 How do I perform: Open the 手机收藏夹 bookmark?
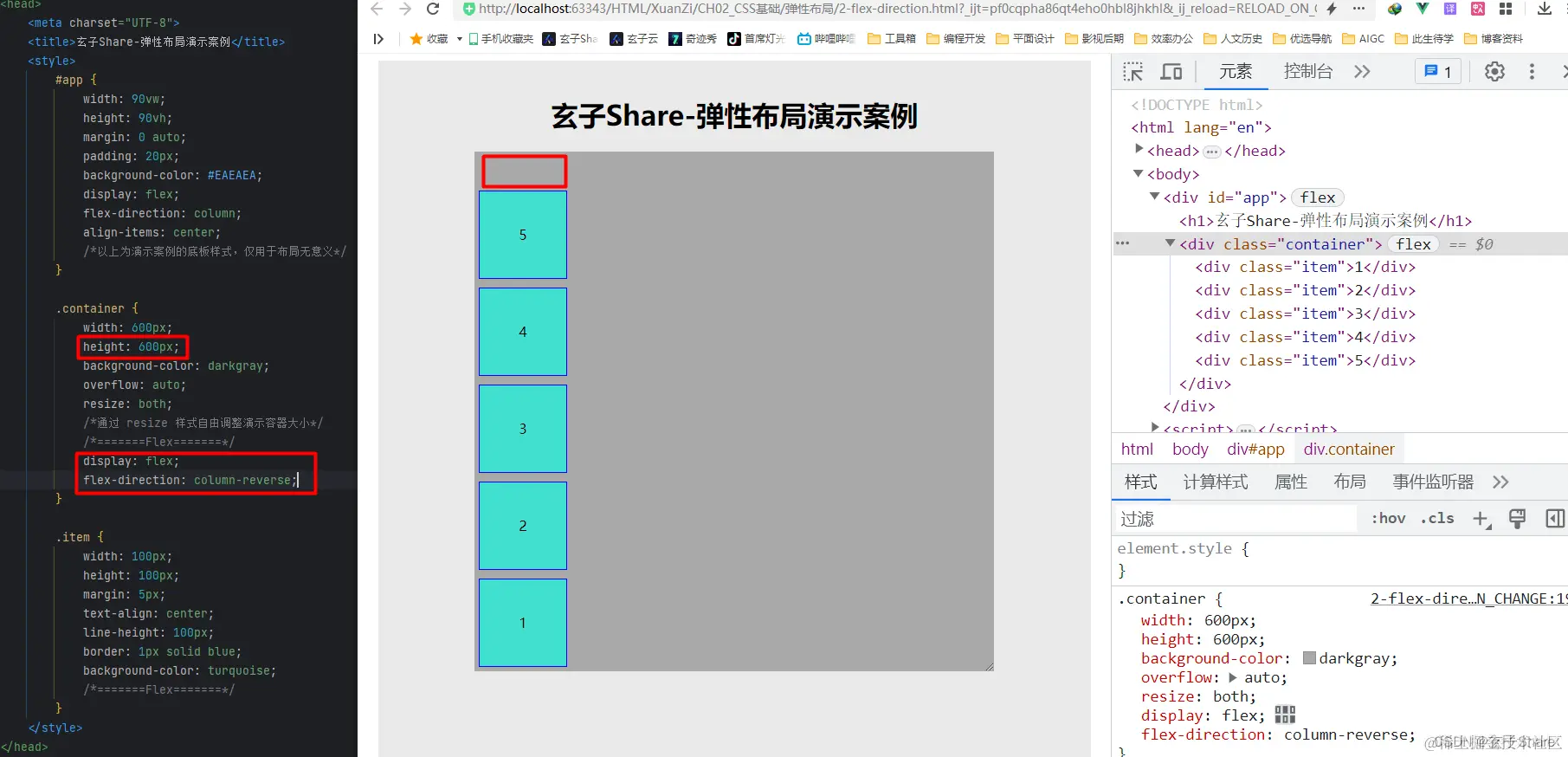[x=501, y=39]
